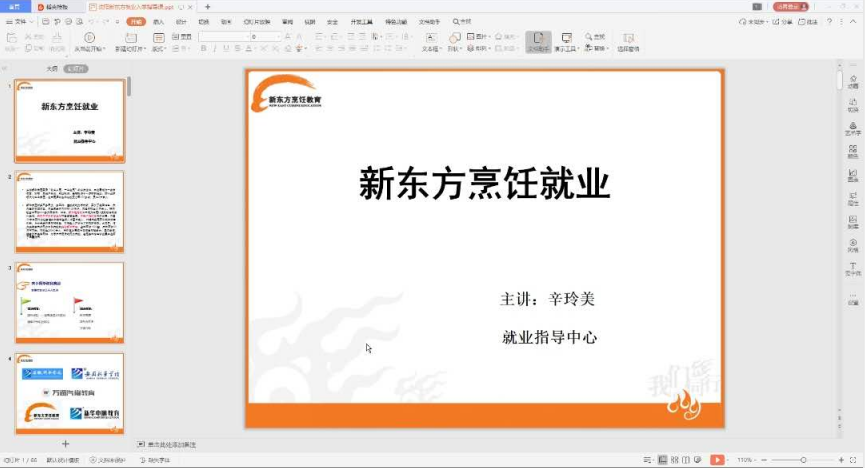Click the paste clipboard icon
865x468 pixels.
(11, 38)
